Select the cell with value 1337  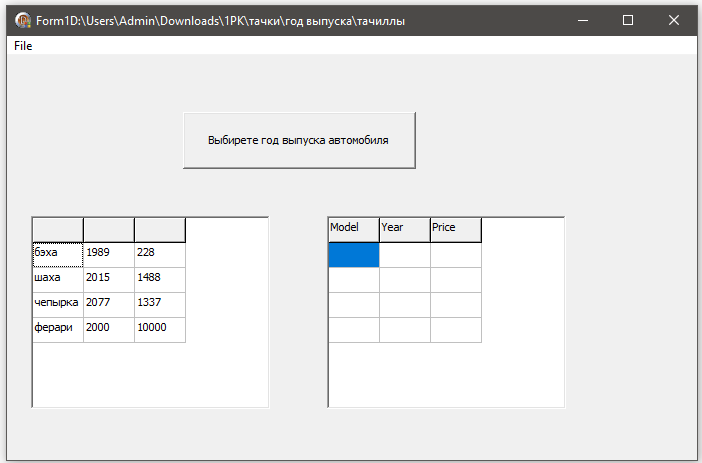tap(160, 305)
